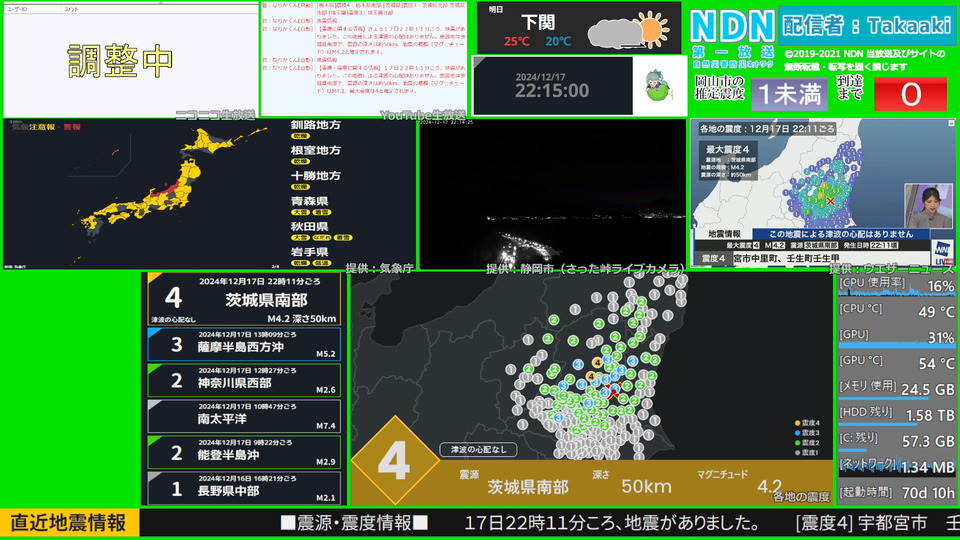Click the small icon at Weathernews panel's top-right corner
960x540 pixels.
(x=951, y=123)
